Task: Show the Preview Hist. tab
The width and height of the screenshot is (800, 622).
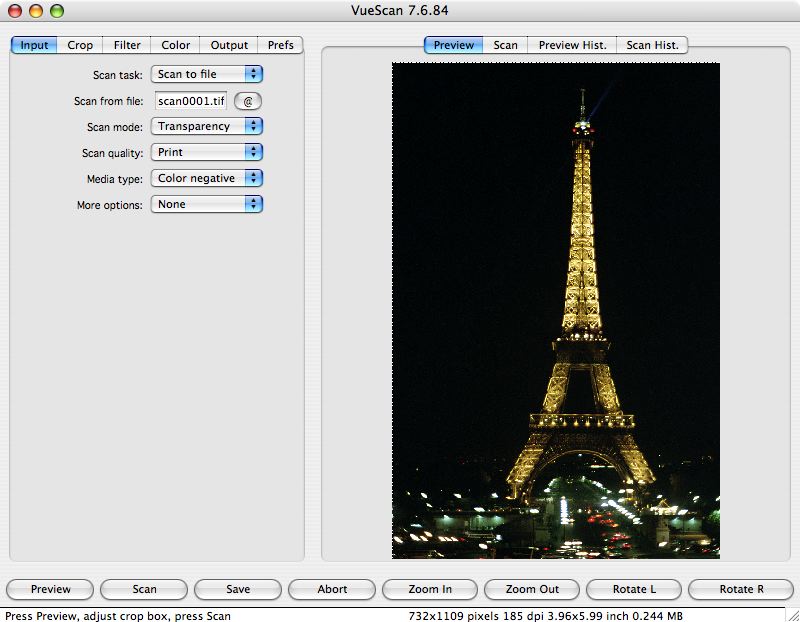Action: click(x=572, y=45)
